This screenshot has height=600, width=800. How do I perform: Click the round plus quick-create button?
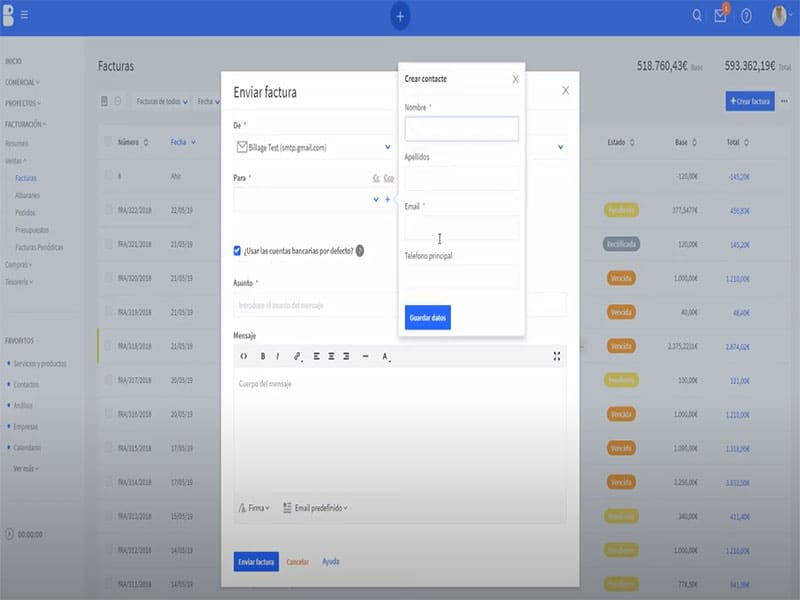pos(400,16)
